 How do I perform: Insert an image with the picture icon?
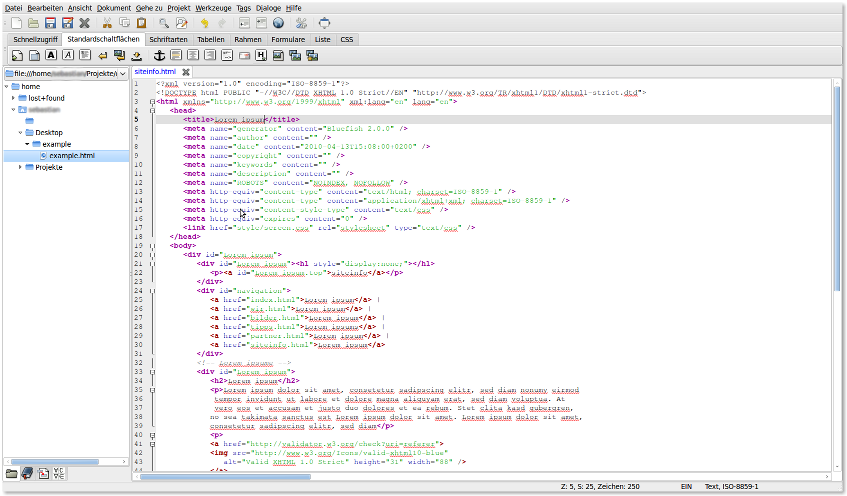(278, 55)
